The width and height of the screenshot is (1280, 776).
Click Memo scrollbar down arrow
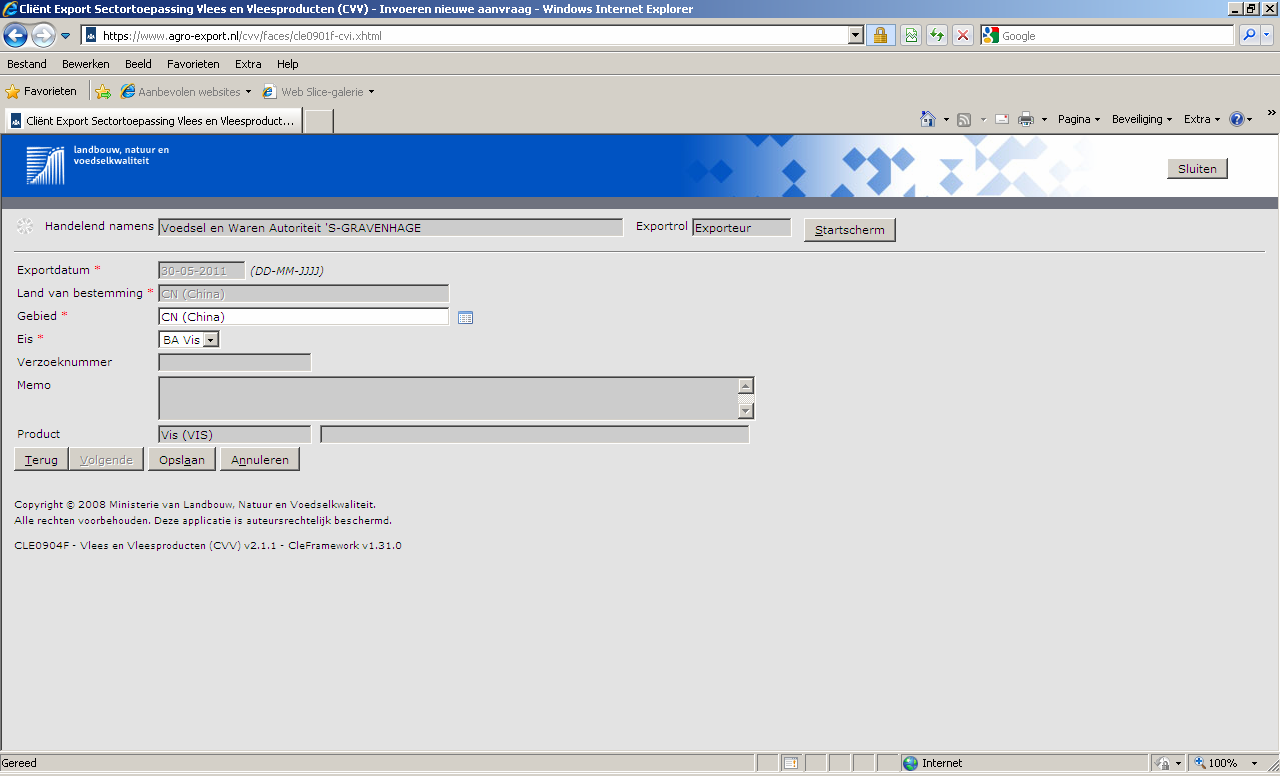(x=745, y=410)
